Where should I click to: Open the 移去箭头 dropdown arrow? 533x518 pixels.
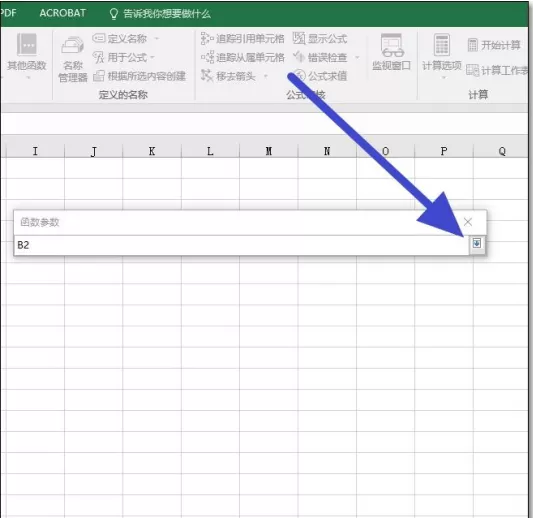click(x=265, y=76)
